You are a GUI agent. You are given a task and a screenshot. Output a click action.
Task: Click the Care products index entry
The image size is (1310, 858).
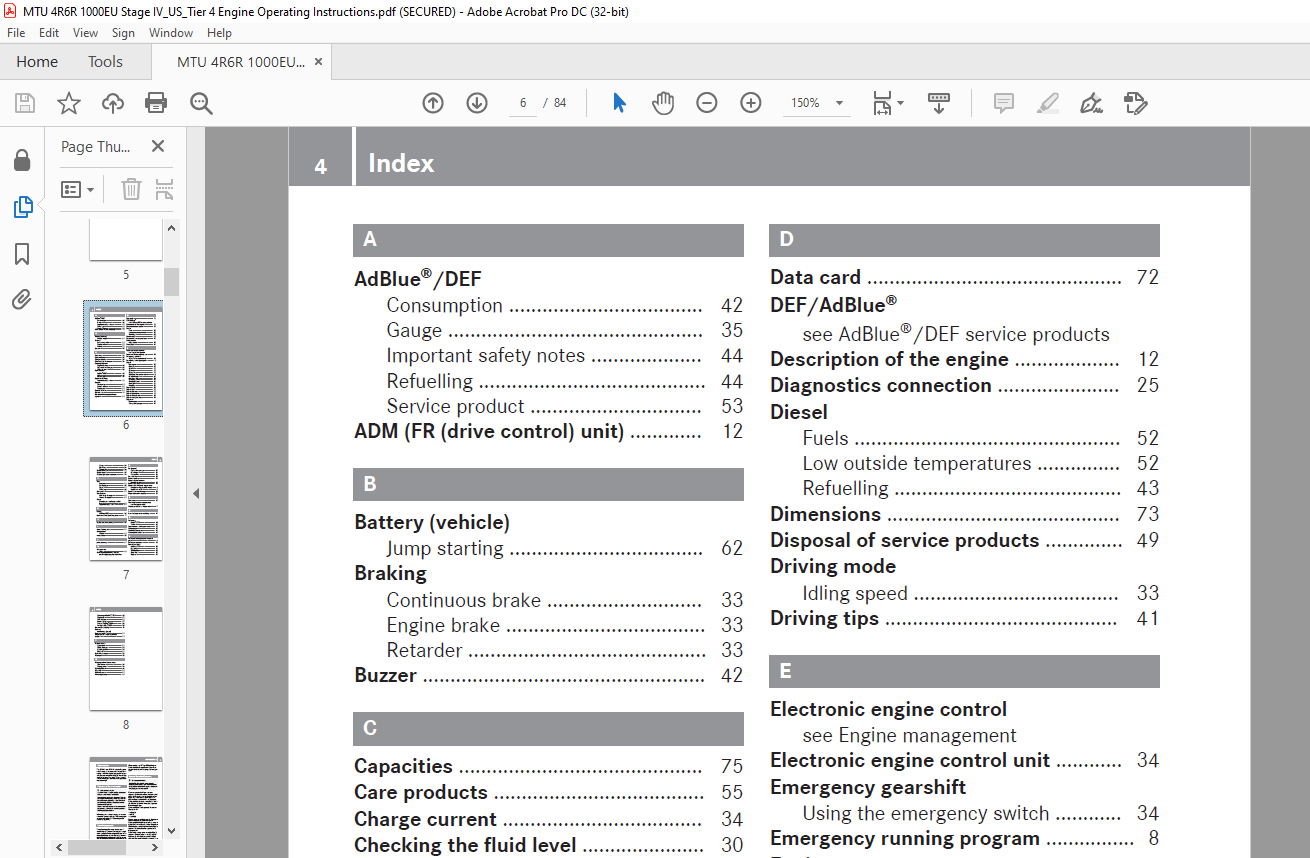(x=549, y=792)
